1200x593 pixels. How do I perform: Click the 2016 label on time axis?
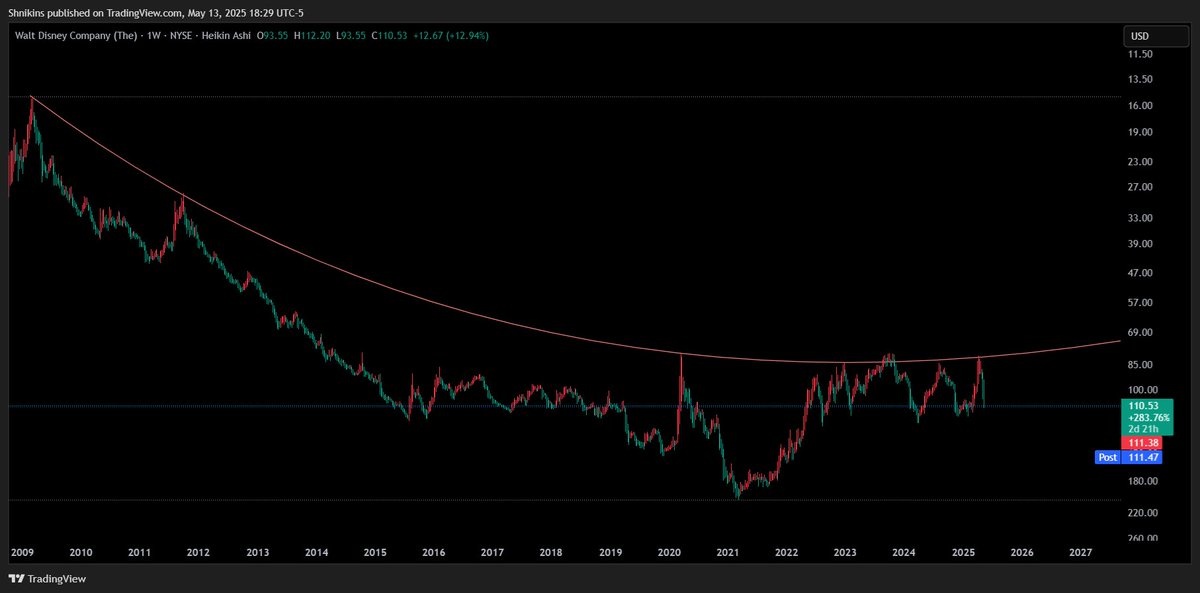click(433, 553)
